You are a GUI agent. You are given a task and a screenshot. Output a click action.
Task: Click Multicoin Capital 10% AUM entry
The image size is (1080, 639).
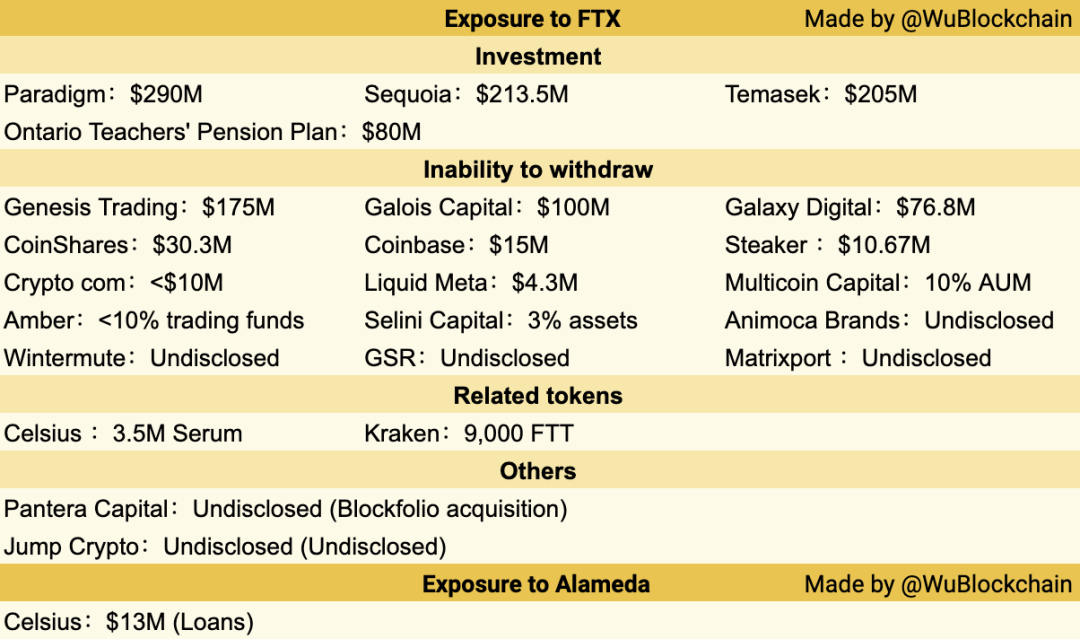(878, 282)
